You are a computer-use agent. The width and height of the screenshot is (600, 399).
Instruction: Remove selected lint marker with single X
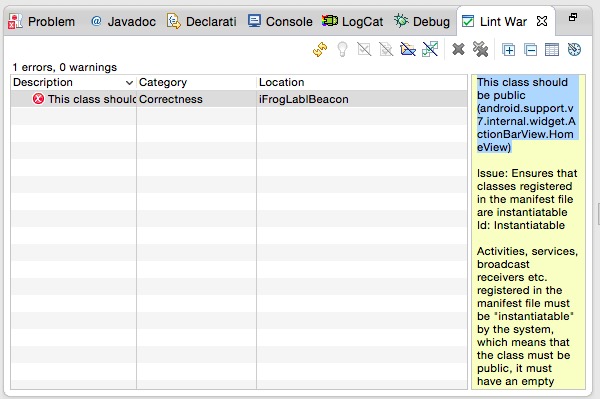[x=458, y=49]
